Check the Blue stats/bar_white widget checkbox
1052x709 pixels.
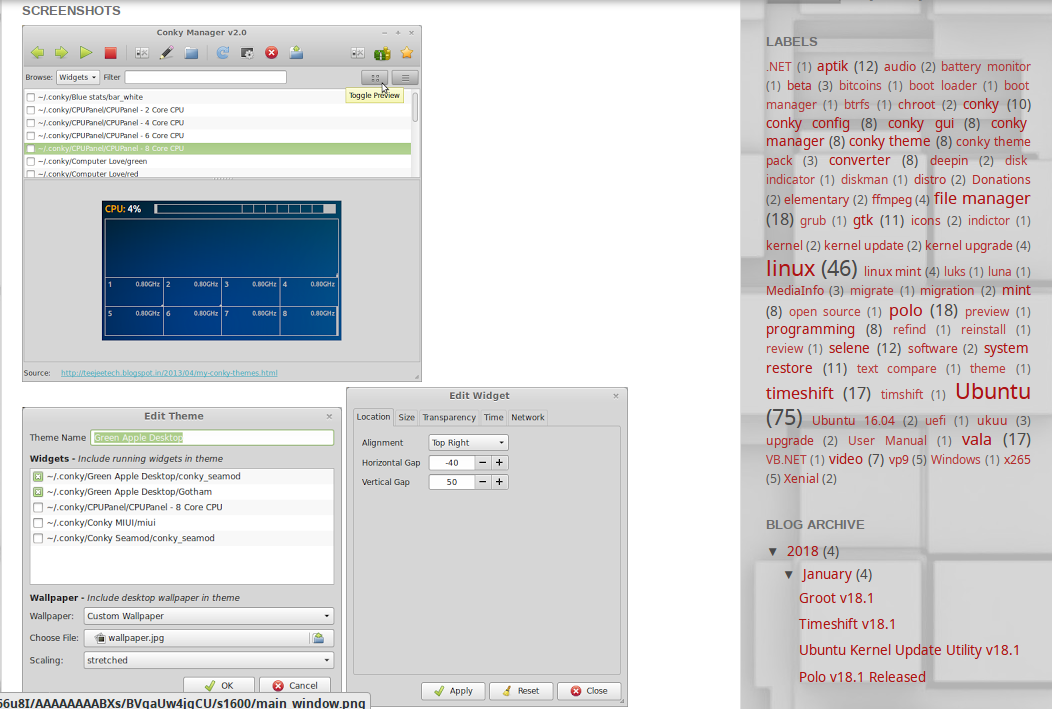click(x=30, y=97)
